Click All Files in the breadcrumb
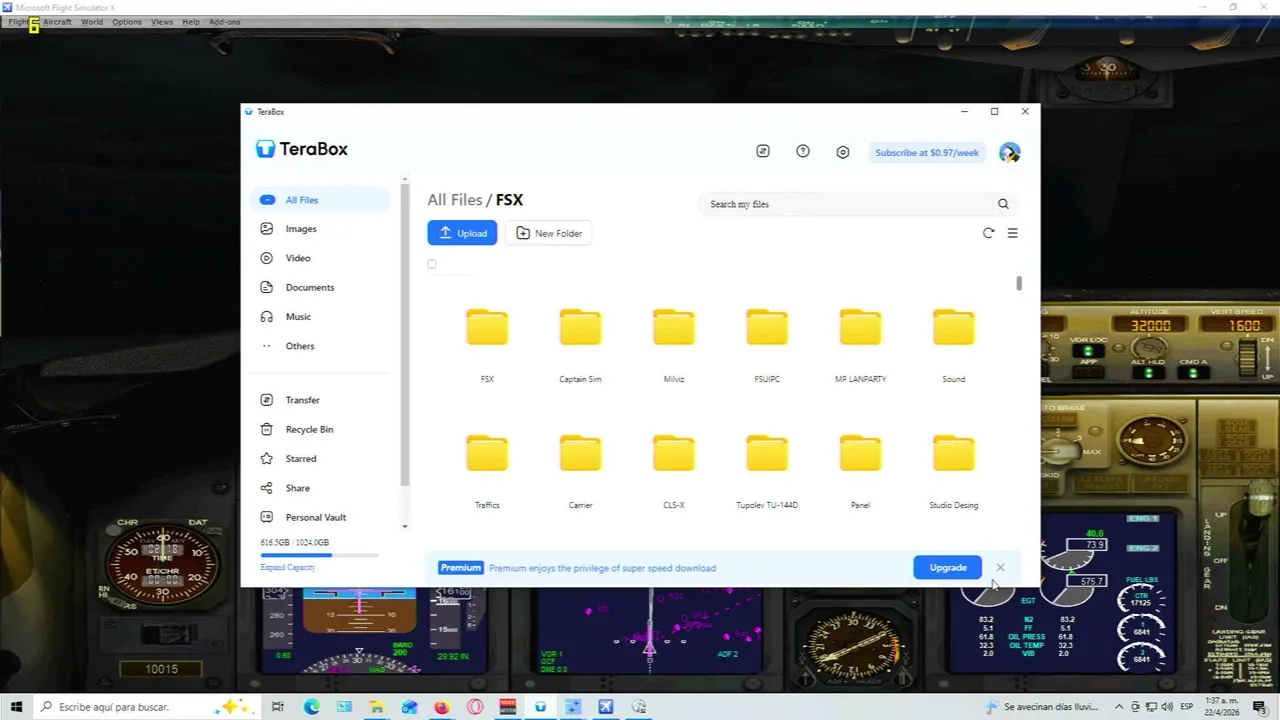 pos(455,200)
